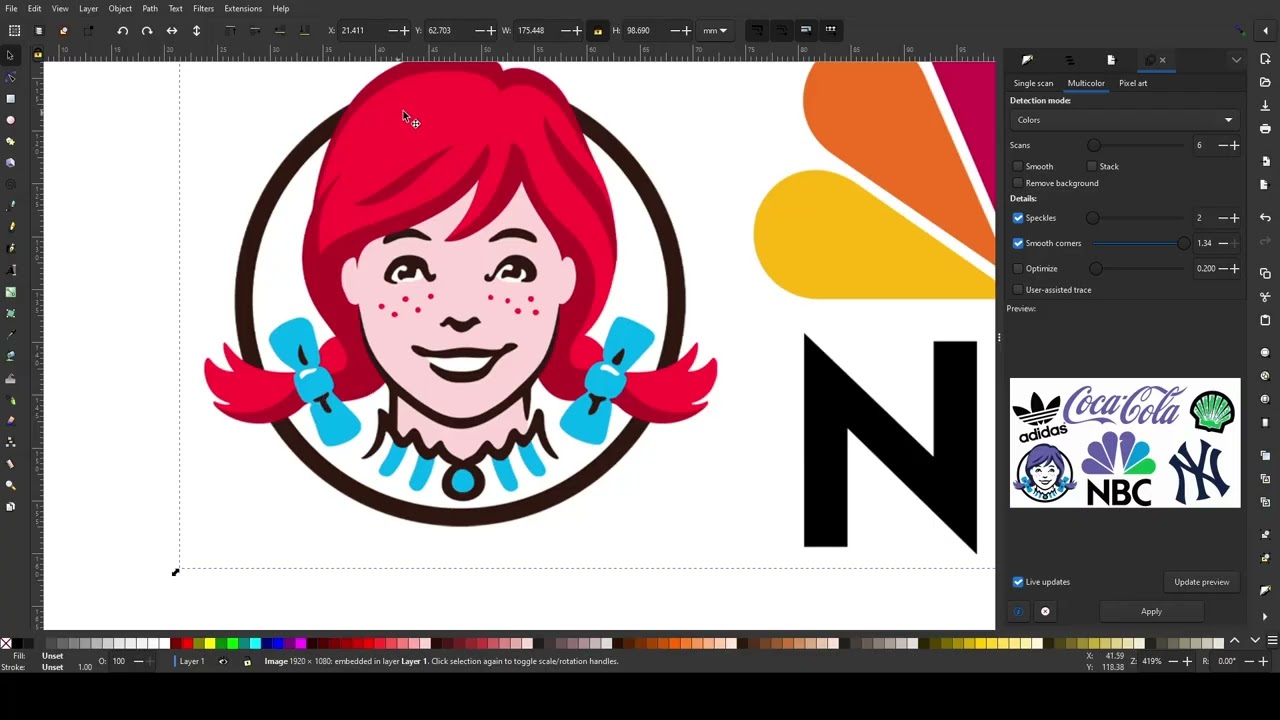Click the zoom percentage field 419%
The image size is (1280, 720).
[1152, 662]
